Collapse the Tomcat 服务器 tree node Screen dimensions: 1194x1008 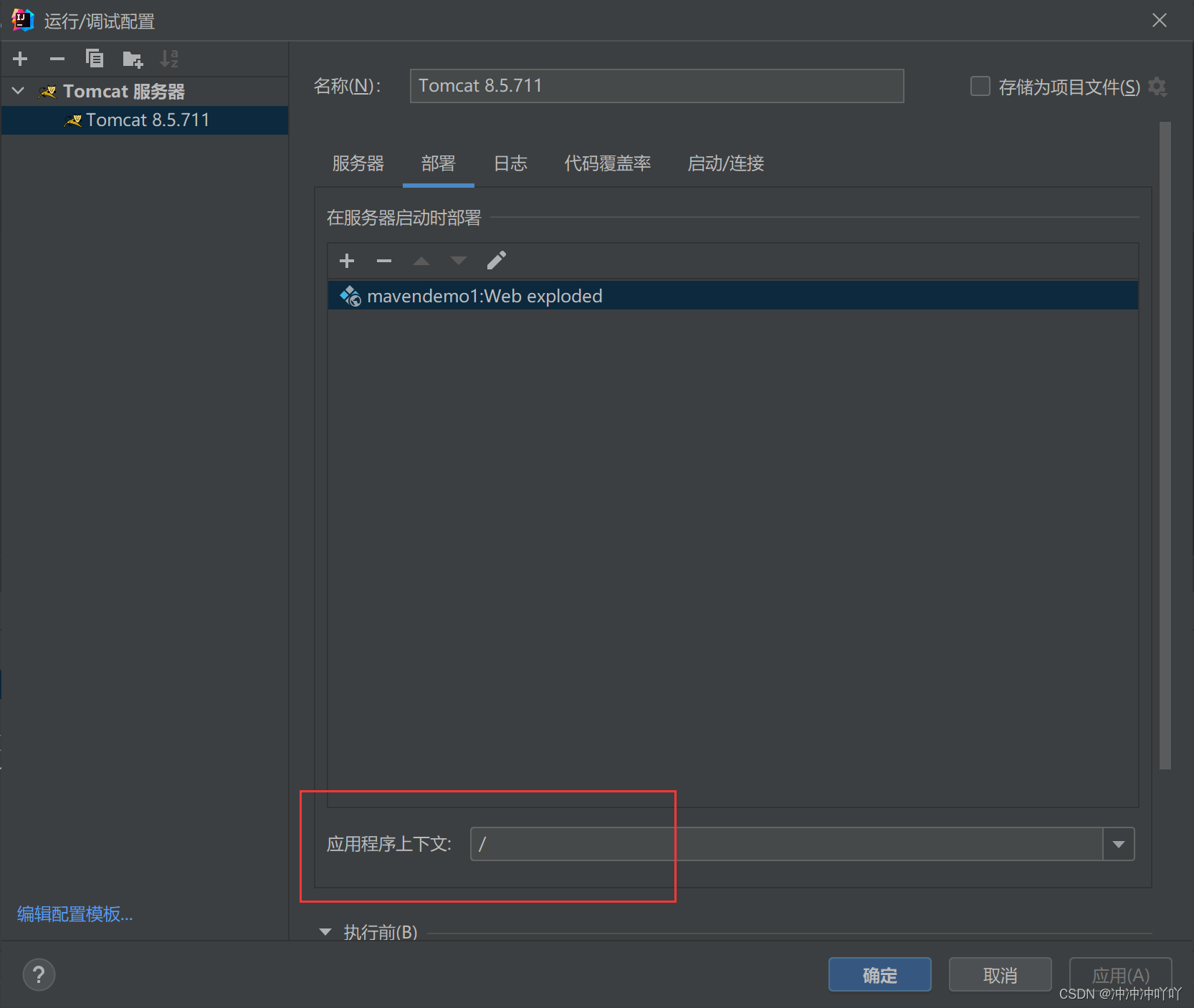(19, 91)
